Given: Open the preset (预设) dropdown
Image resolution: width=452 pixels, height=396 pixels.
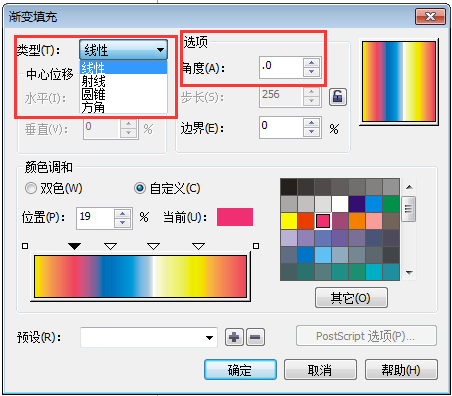Looking at the screenshot, I should pos(149,337).
